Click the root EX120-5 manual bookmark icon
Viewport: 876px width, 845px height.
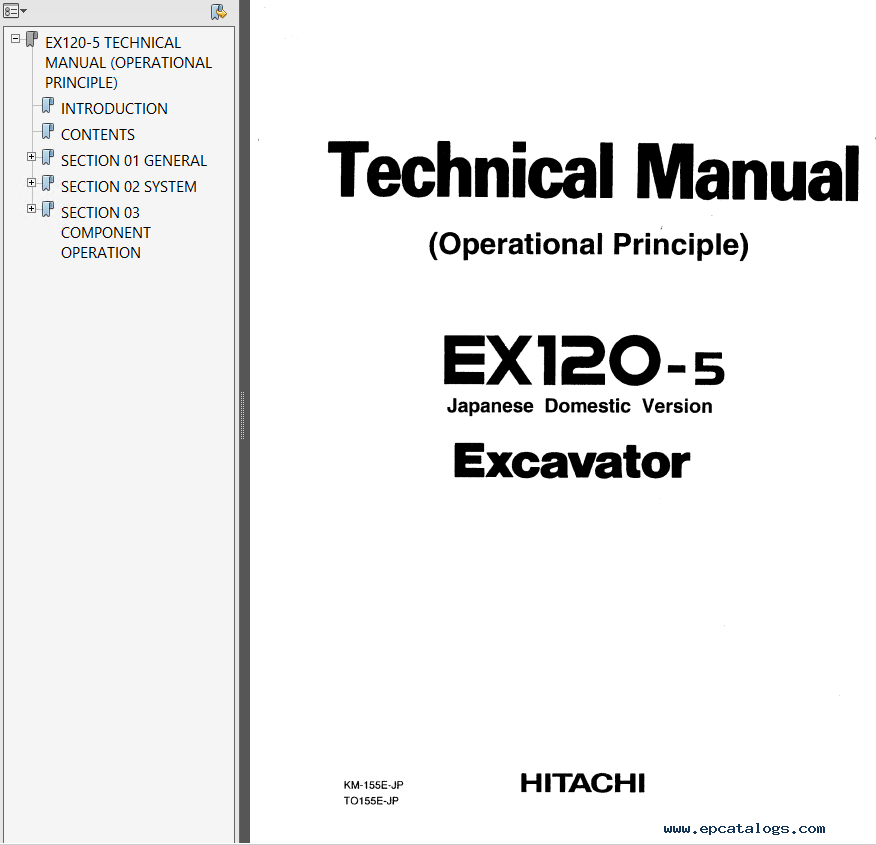click(32, 39)
